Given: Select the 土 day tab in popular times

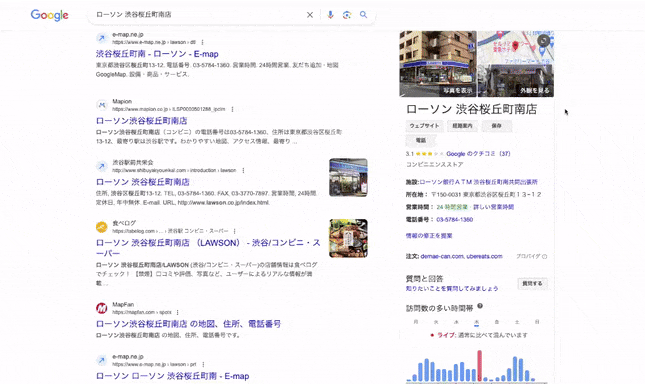Looking at the screenshot, I should click(x=517, y=322).
